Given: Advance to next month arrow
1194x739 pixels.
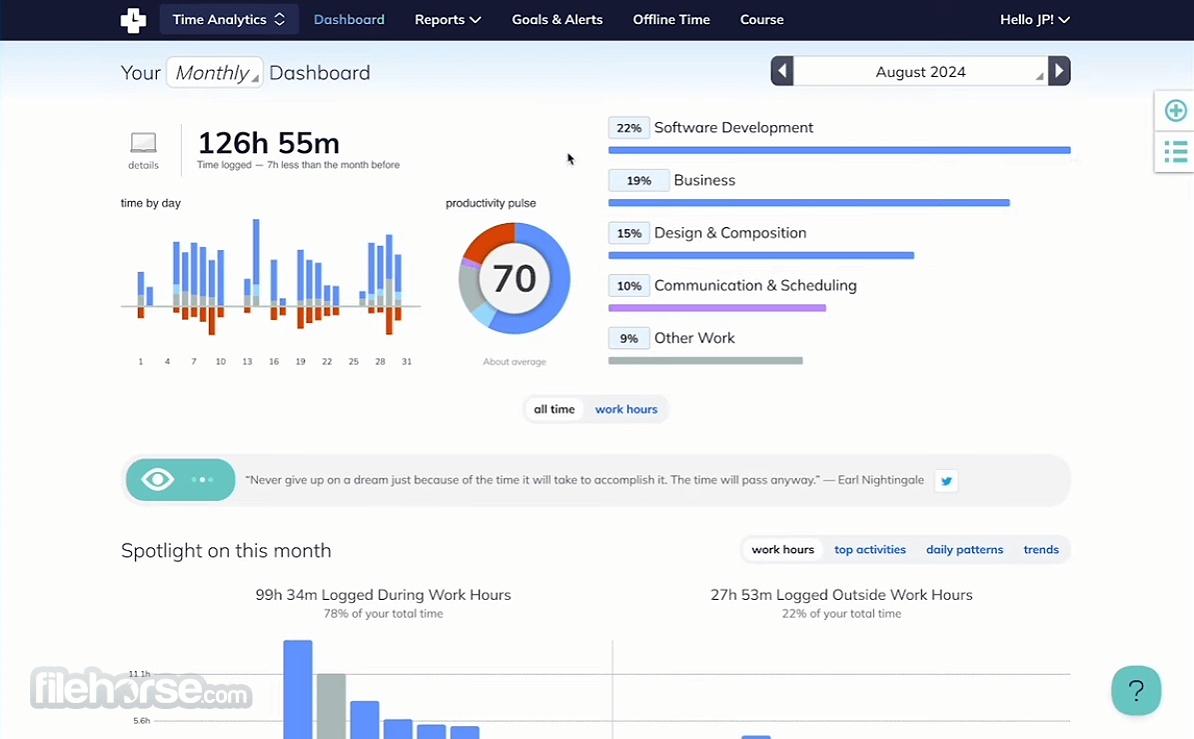Looking at the screenshot, I should click(1059, 72).
